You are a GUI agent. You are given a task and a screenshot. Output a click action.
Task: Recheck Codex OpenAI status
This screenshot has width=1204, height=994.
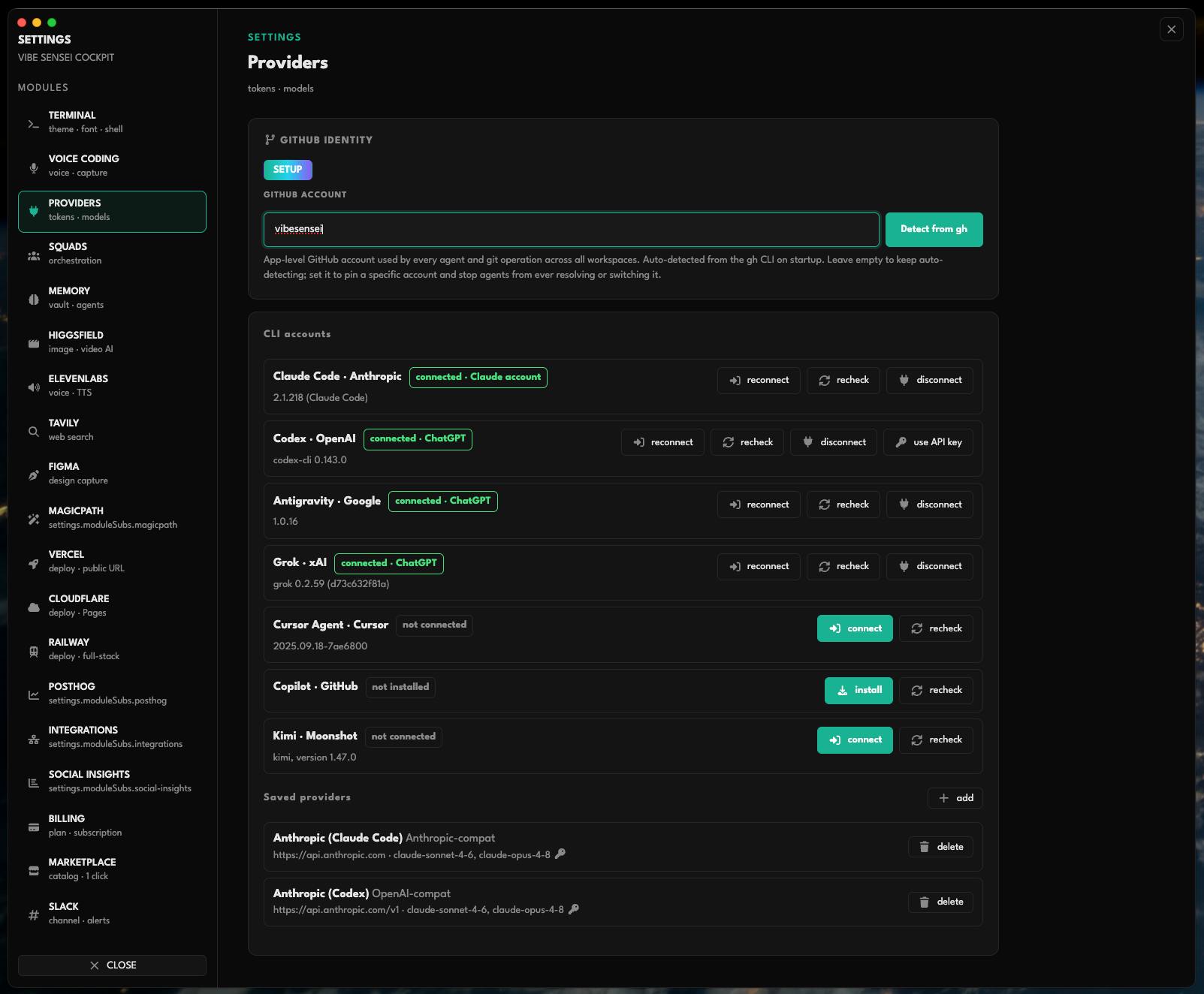(747, 443)
